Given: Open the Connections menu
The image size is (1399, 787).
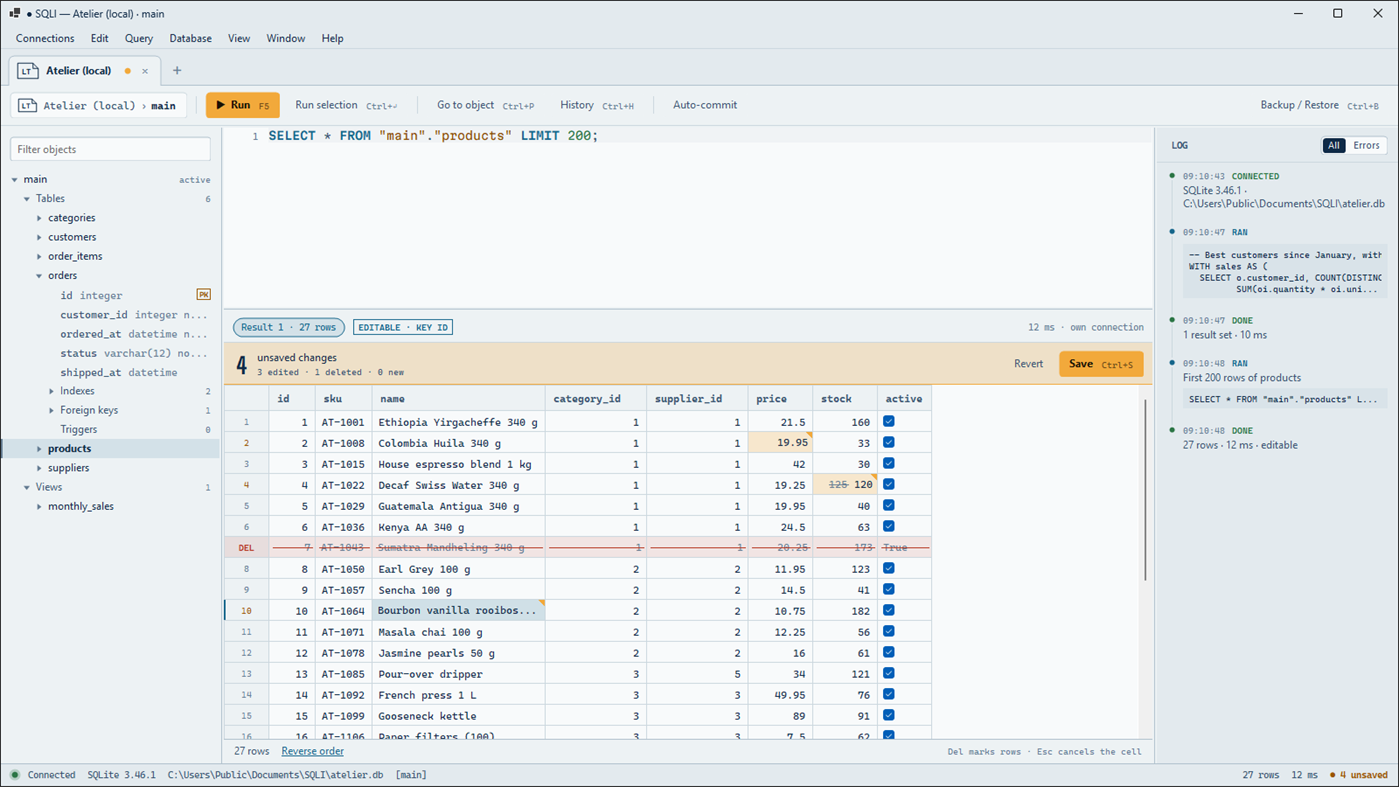Looking at the screenshot, I should [x=45, y=38].
